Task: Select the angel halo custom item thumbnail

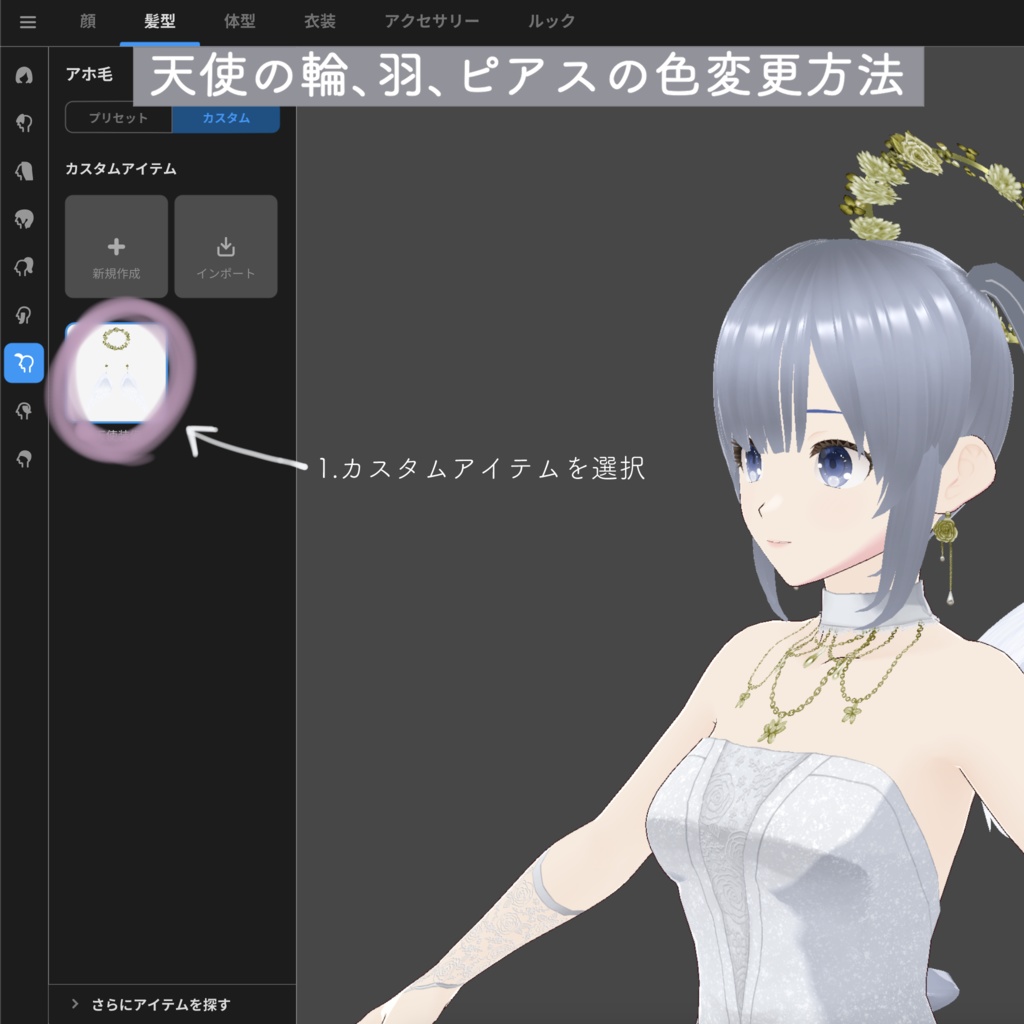Action: [116, 370]
